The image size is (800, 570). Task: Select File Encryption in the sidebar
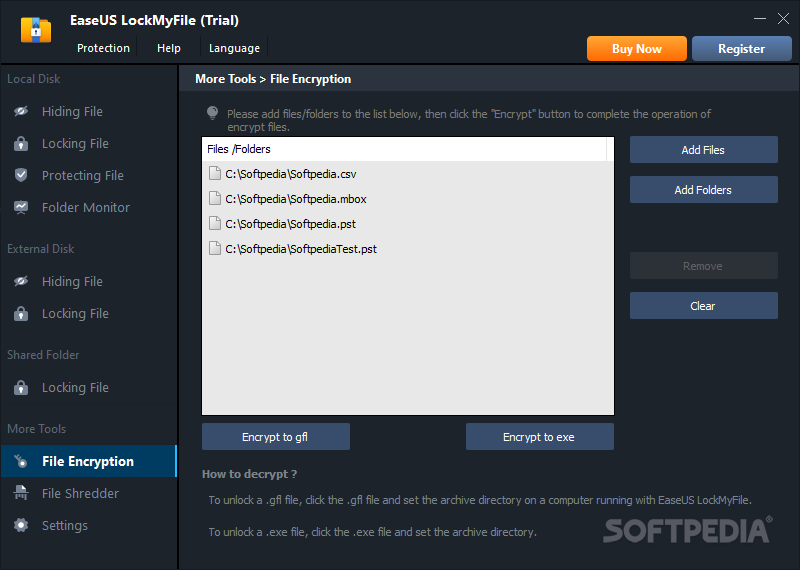89,461
